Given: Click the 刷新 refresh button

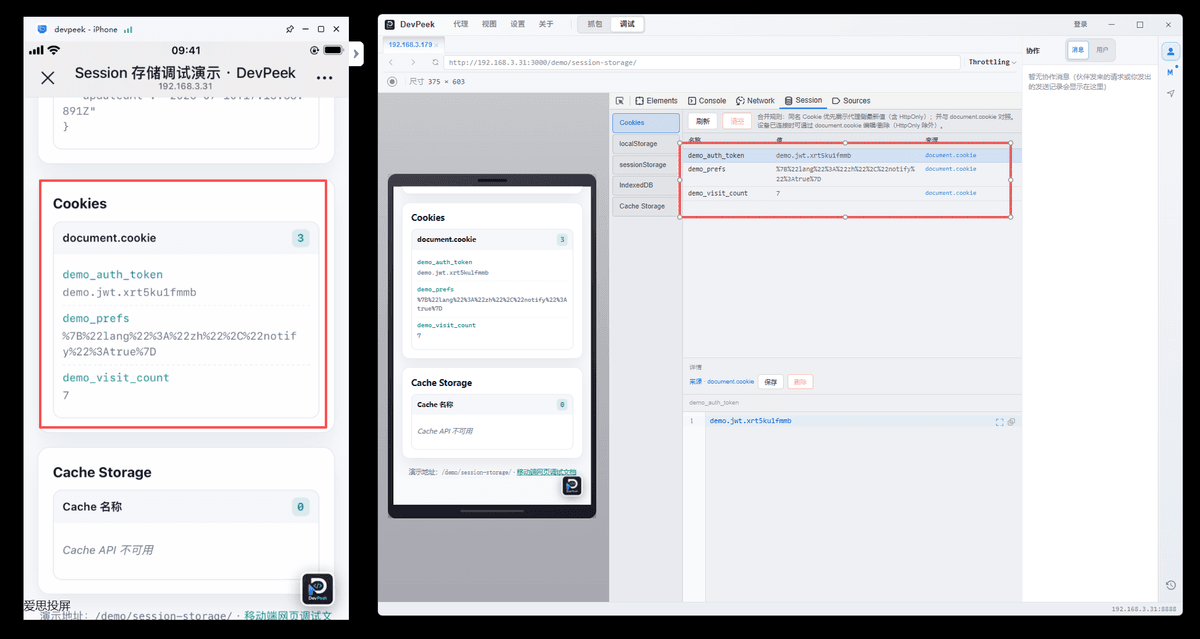Looking at the screenshot, I should [x=703, y=121].
